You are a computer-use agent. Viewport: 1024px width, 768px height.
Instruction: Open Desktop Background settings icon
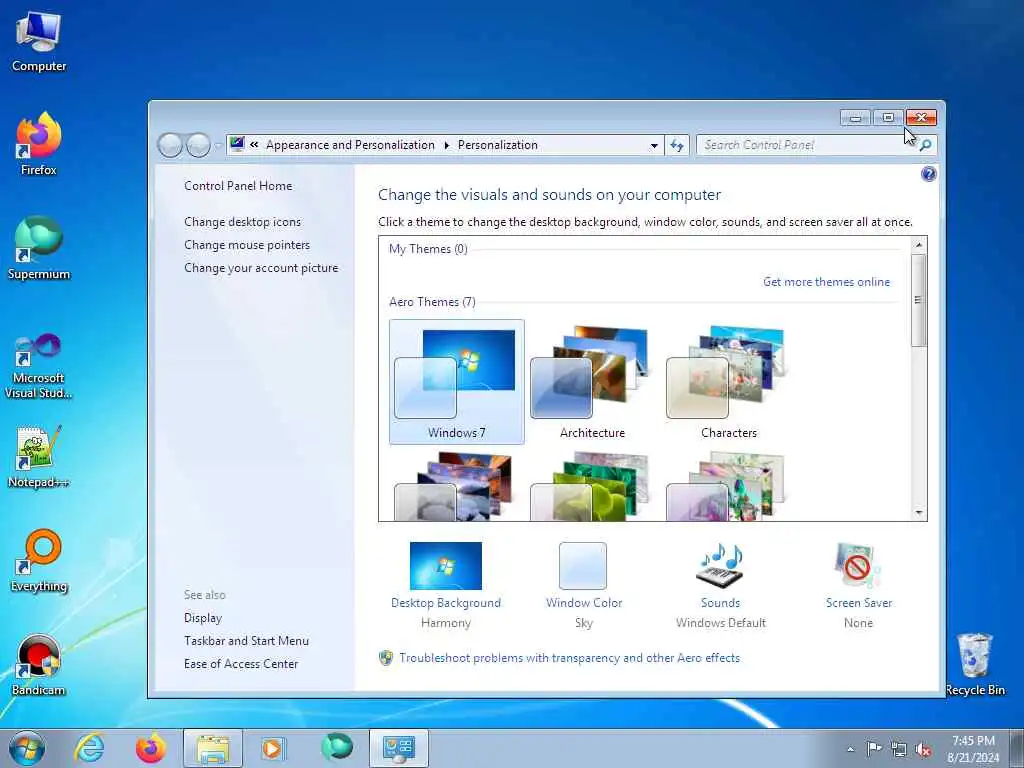click(x=446, y=566)
